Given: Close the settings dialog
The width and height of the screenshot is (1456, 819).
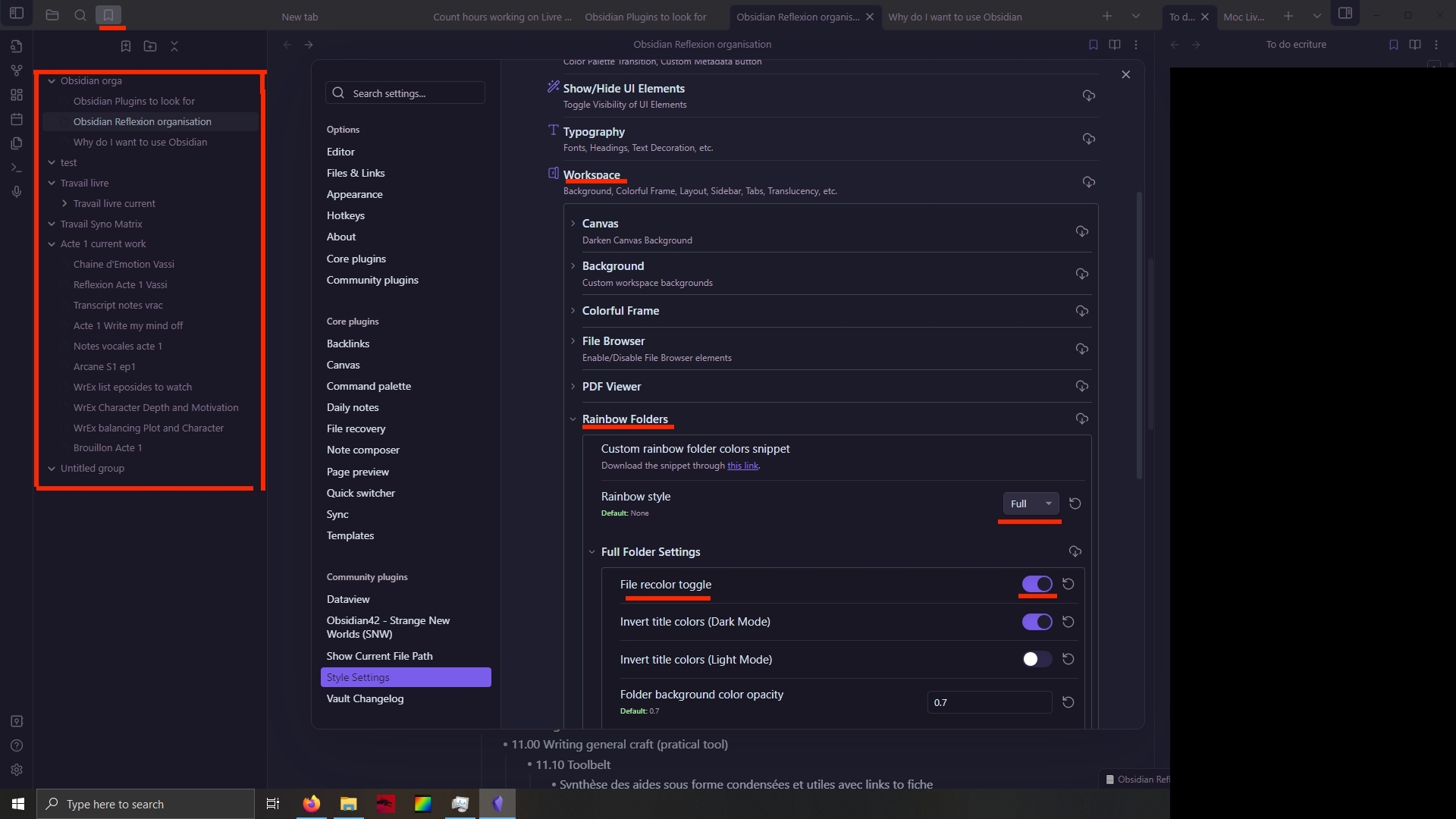Looking at the screenshot, I should [1125, 74].
